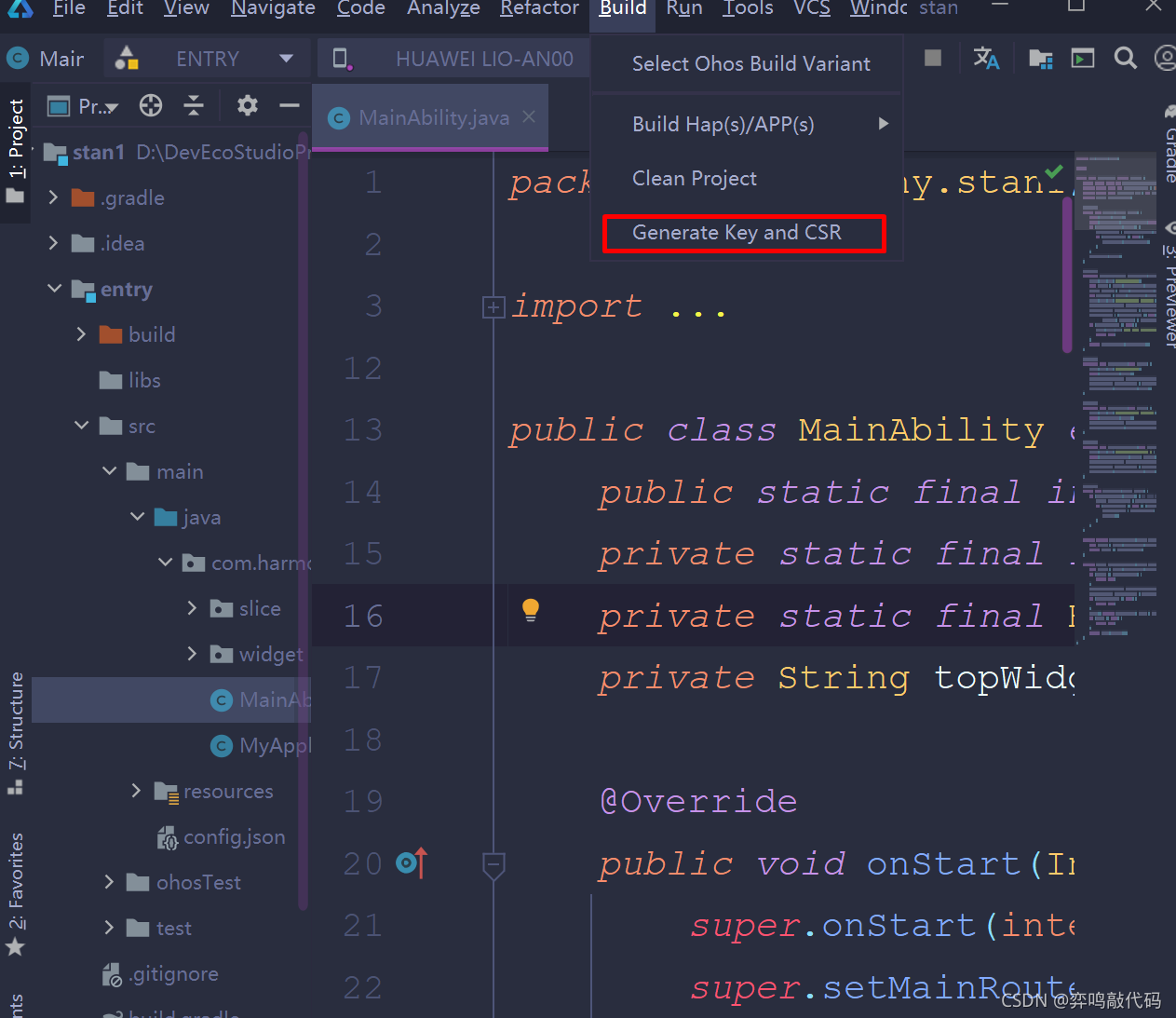This screenshot has width=1176, height=1018.
Task: Open the ENTRY run configuration dropdown
Action: tap(207, 59)
